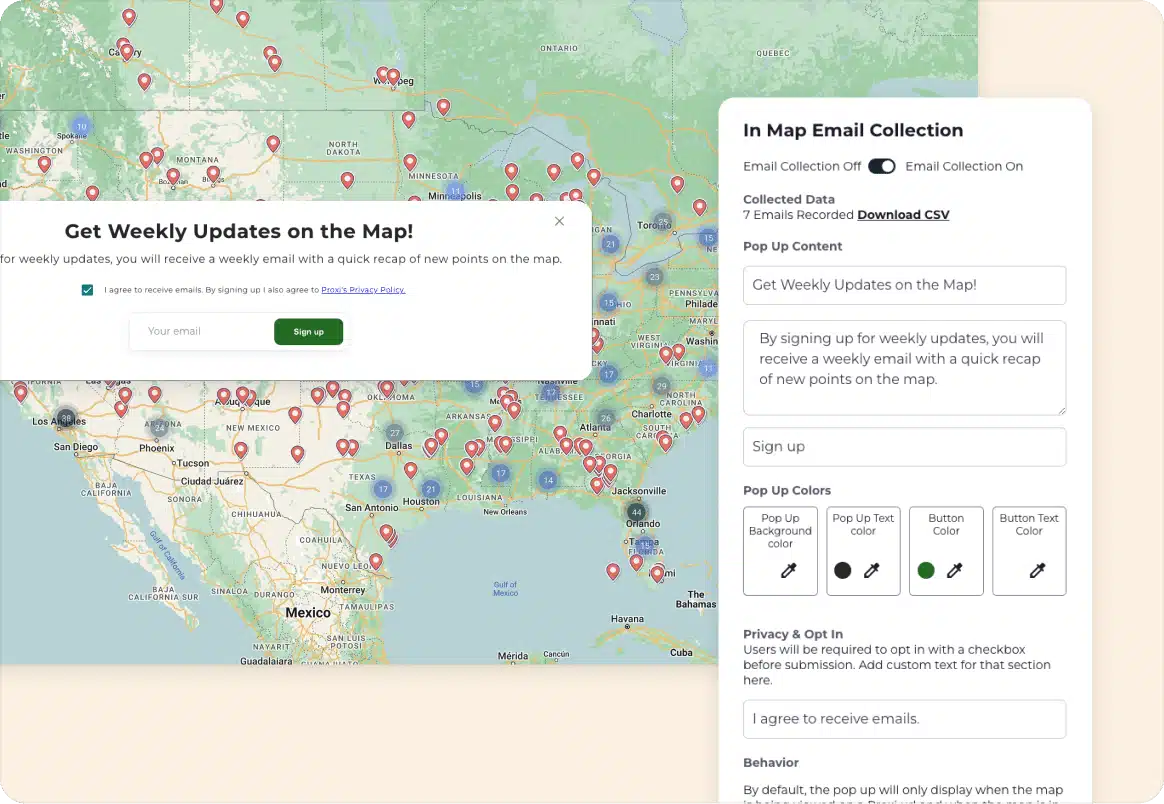Click the 'Behavior' heading
The image size is (1164, 804).
(771, 762)
